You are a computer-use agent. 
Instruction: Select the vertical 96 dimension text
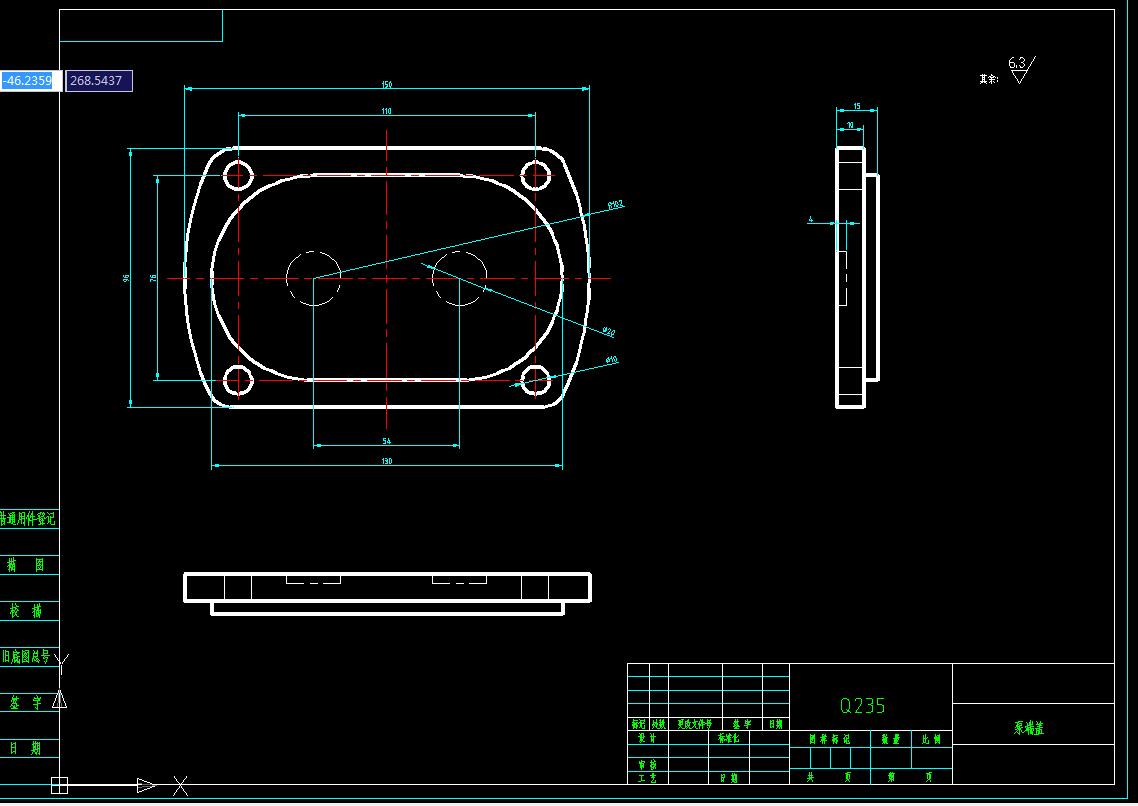126,279
